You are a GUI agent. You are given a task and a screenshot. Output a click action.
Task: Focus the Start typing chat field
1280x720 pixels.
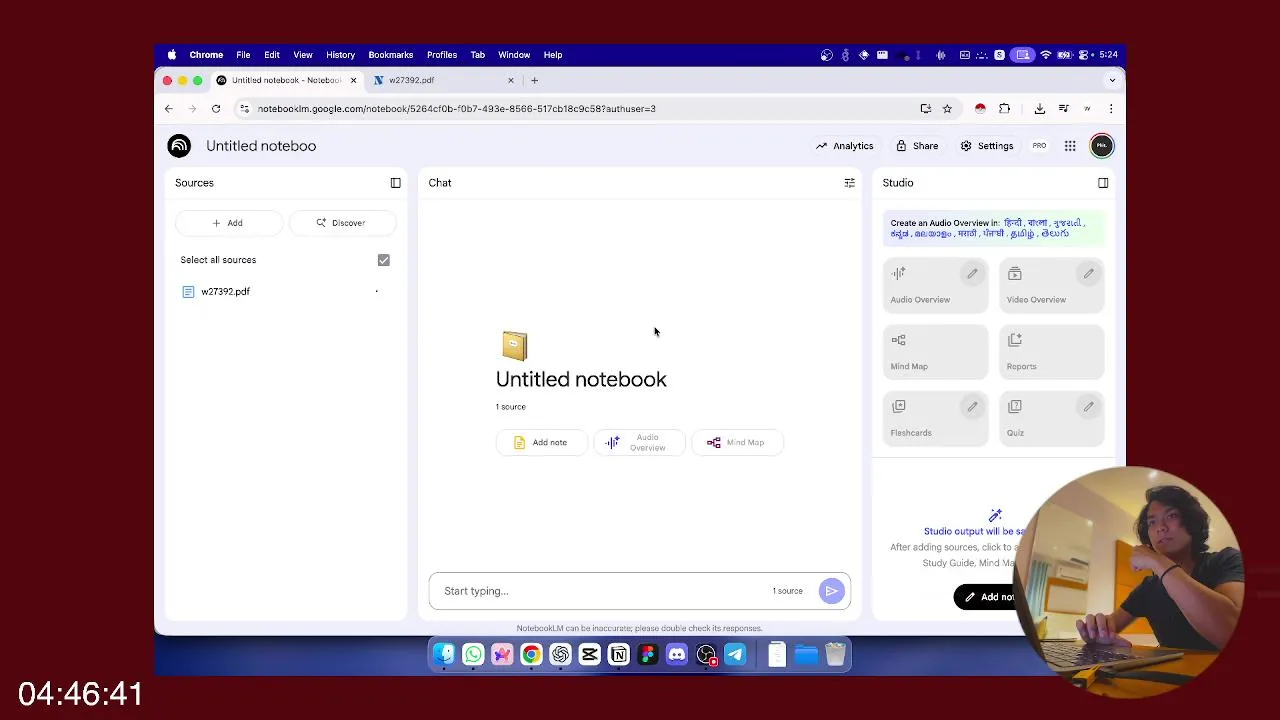pos(600,591)
